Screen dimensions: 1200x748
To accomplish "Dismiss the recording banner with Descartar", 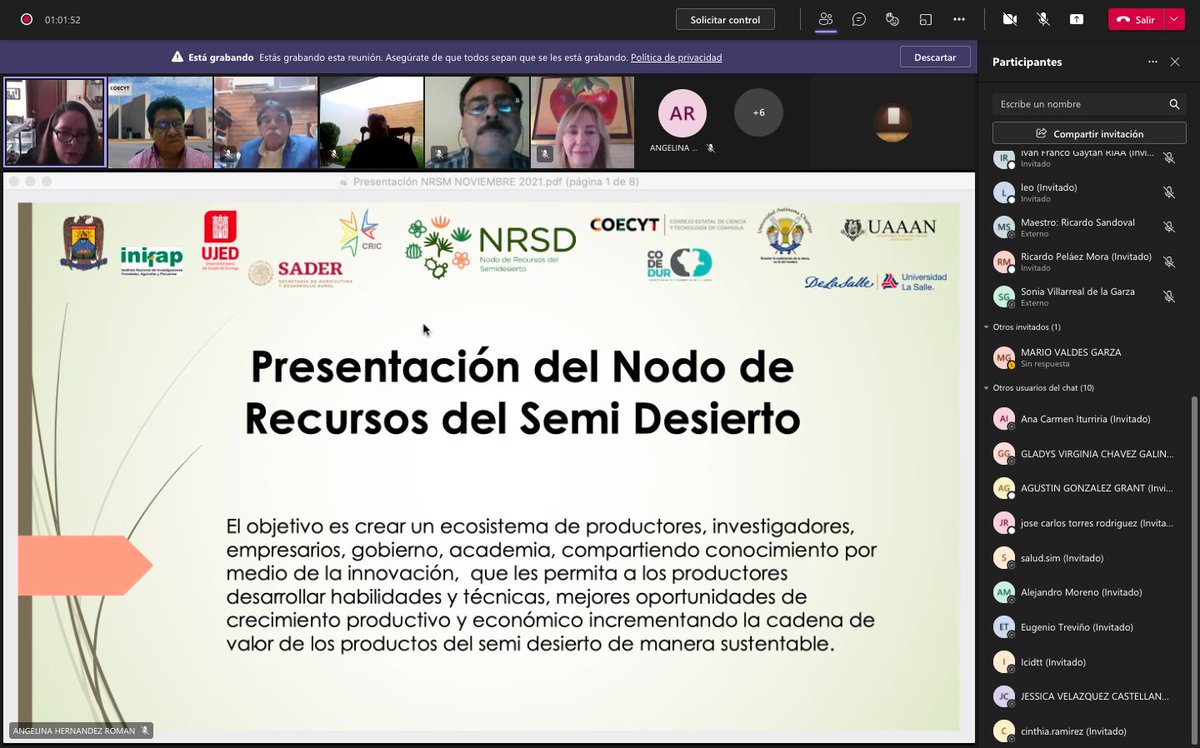I will [935, 57].
